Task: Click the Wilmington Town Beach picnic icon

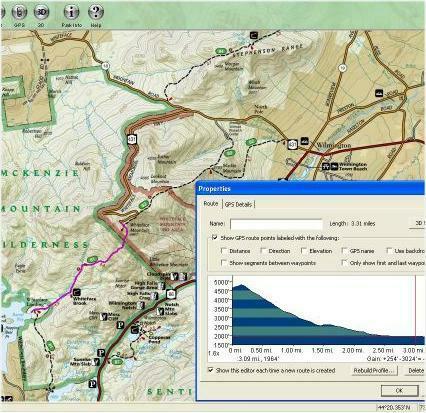Action: [326, 166]
